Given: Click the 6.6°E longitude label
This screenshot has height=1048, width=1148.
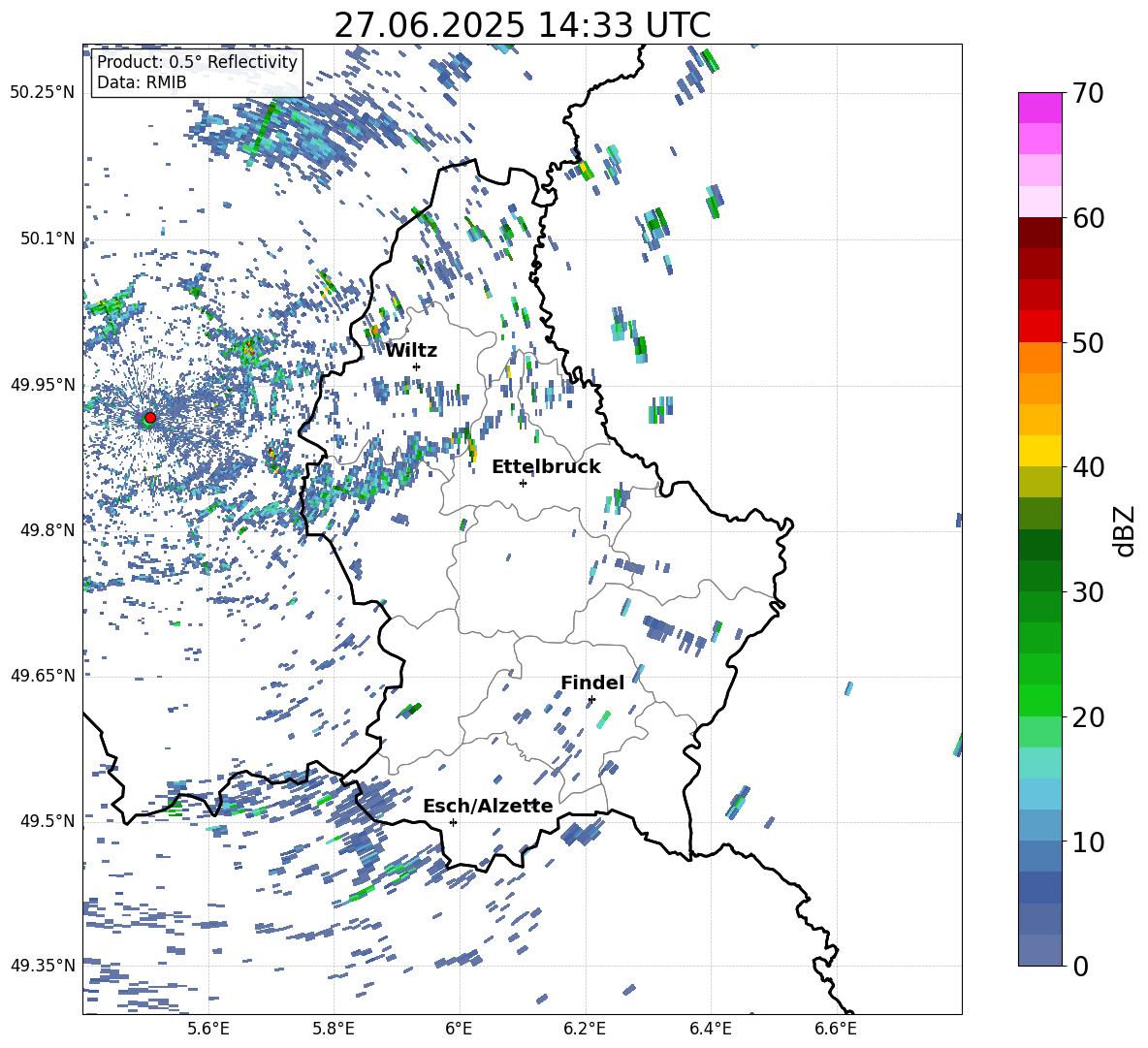Looking at the screenshot, I should (x=836, y=1029).
